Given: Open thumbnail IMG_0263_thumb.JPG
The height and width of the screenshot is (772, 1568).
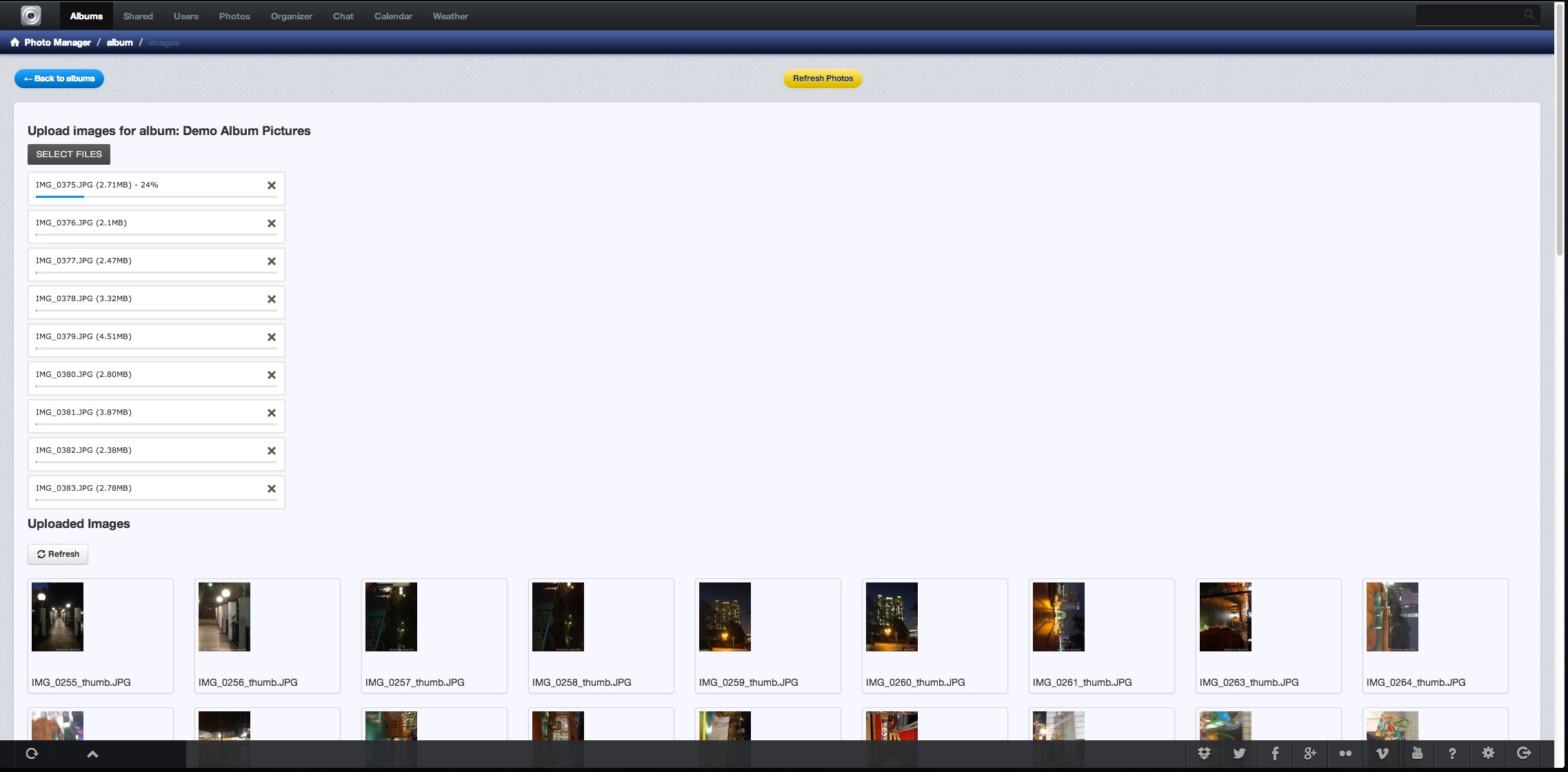Looking at the screenshot, I should (x=1225, y=617).
